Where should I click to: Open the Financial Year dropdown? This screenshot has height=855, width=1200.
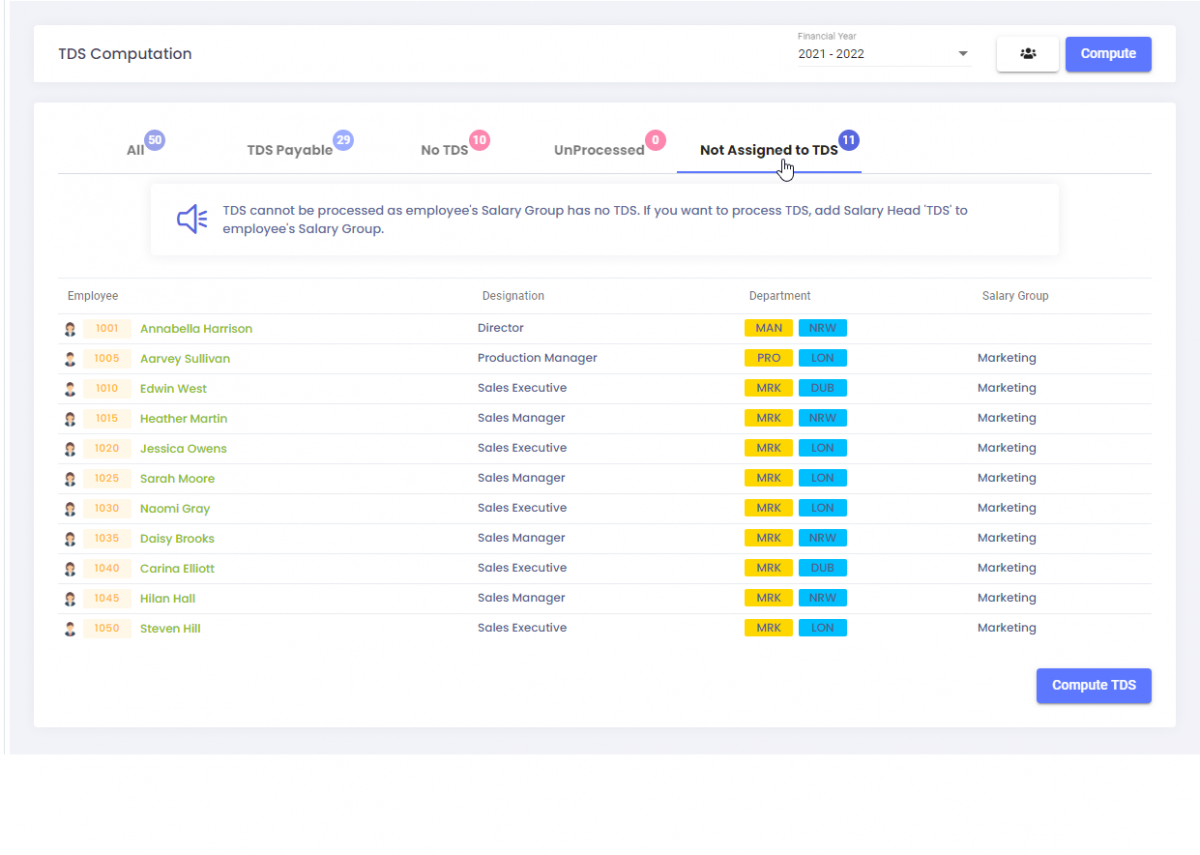click(883, 53)
